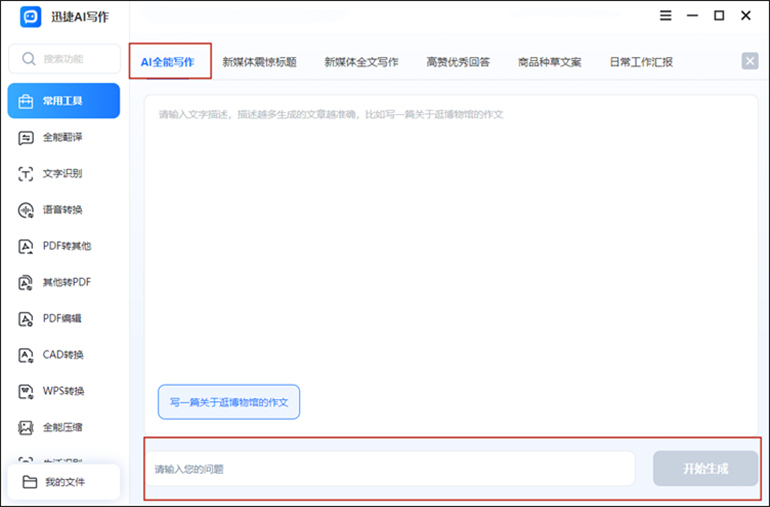Viewport: 770px width, 507px height.
Task: Click the 全能压缩 image compress icon
Action: click(26, 427)
